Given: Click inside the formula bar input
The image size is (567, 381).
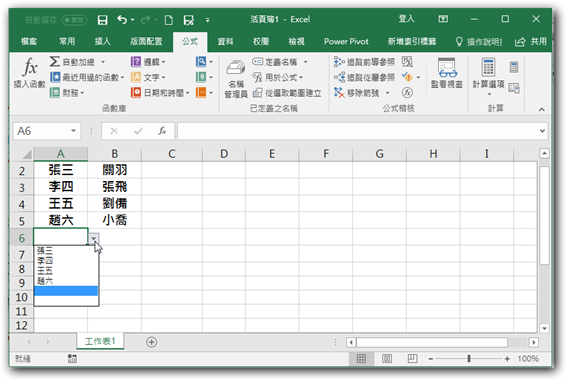Looking at the screenshot, I should [x=357, y=131].
